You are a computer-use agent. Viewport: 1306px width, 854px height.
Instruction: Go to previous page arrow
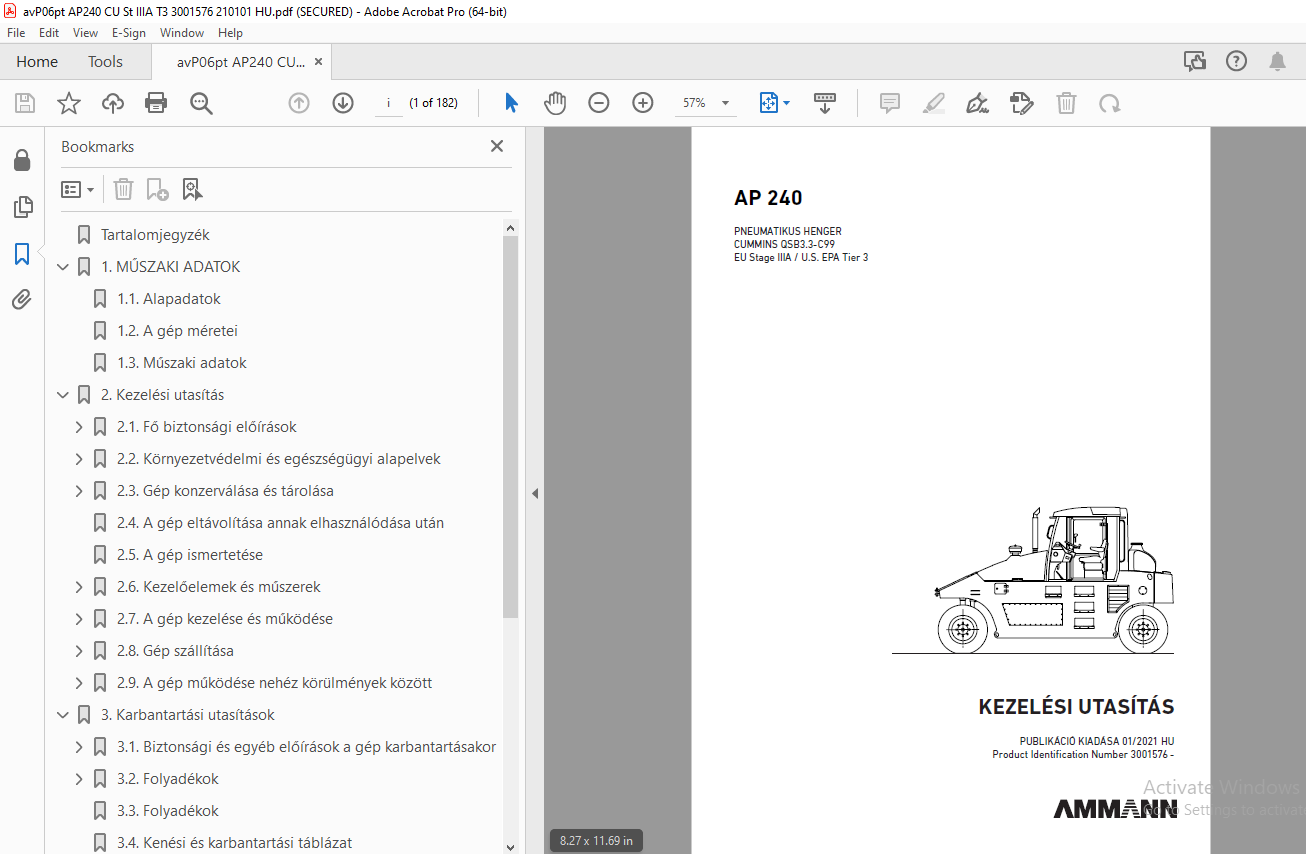[299, 103]
